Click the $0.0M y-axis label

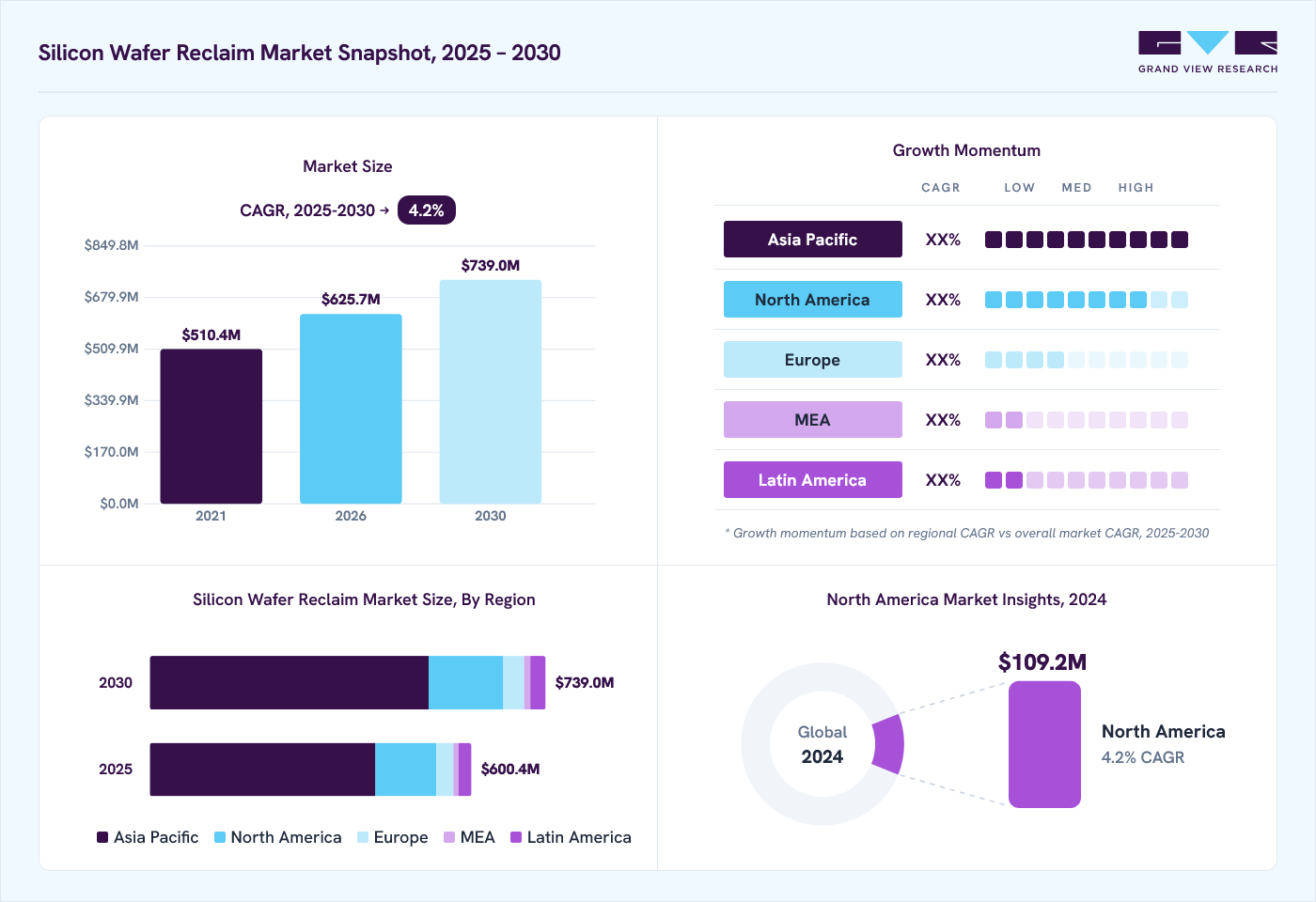point(119,504)
